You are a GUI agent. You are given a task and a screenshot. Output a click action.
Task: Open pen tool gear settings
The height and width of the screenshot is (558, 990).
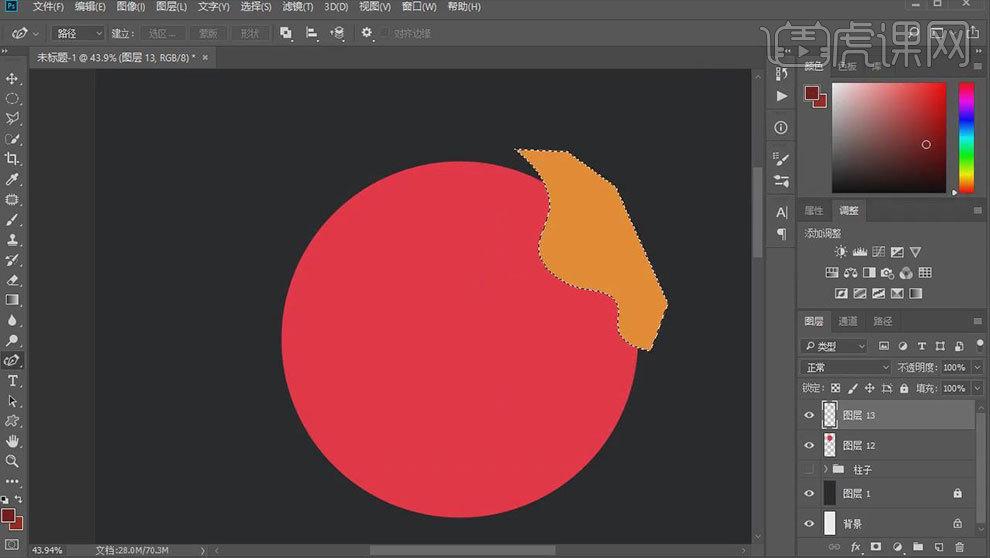(366, 33)
